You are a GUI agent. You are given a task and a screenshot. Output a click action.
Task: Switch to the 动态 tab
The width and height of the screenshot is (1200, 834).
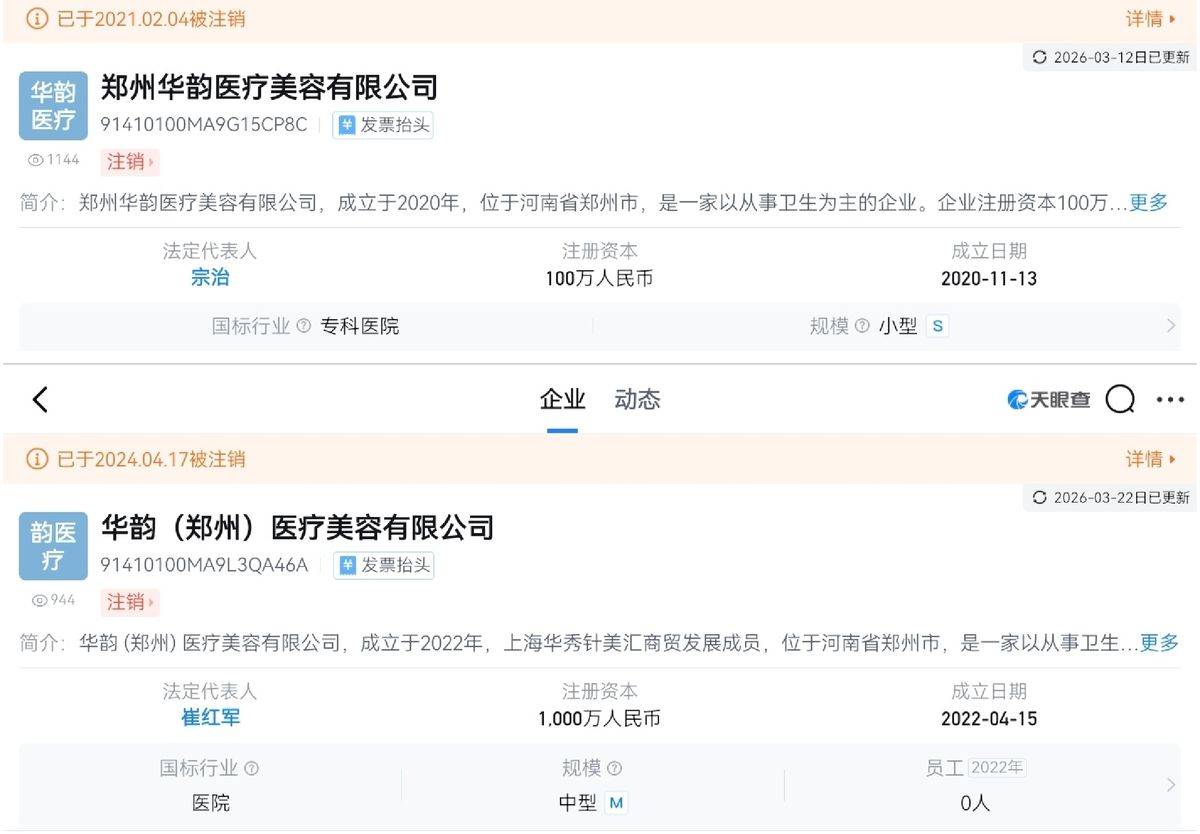point(637,400)
